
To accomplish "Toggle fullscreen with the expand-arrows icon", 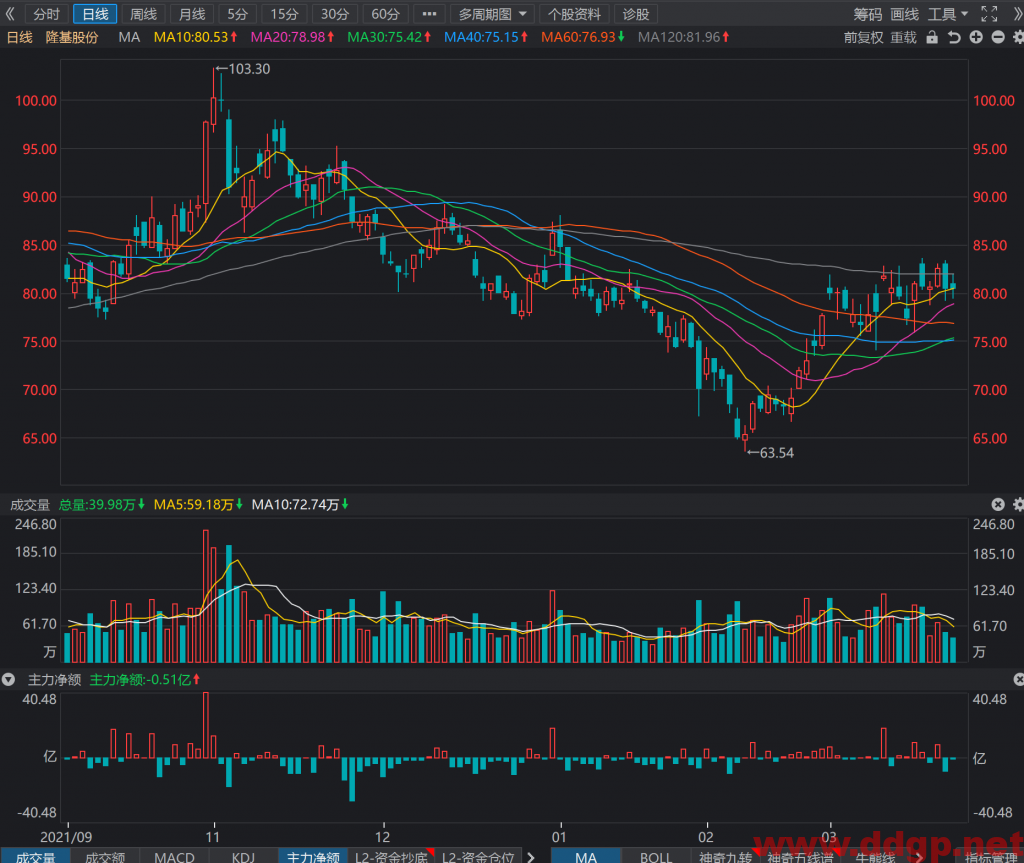I will point(989,14).
